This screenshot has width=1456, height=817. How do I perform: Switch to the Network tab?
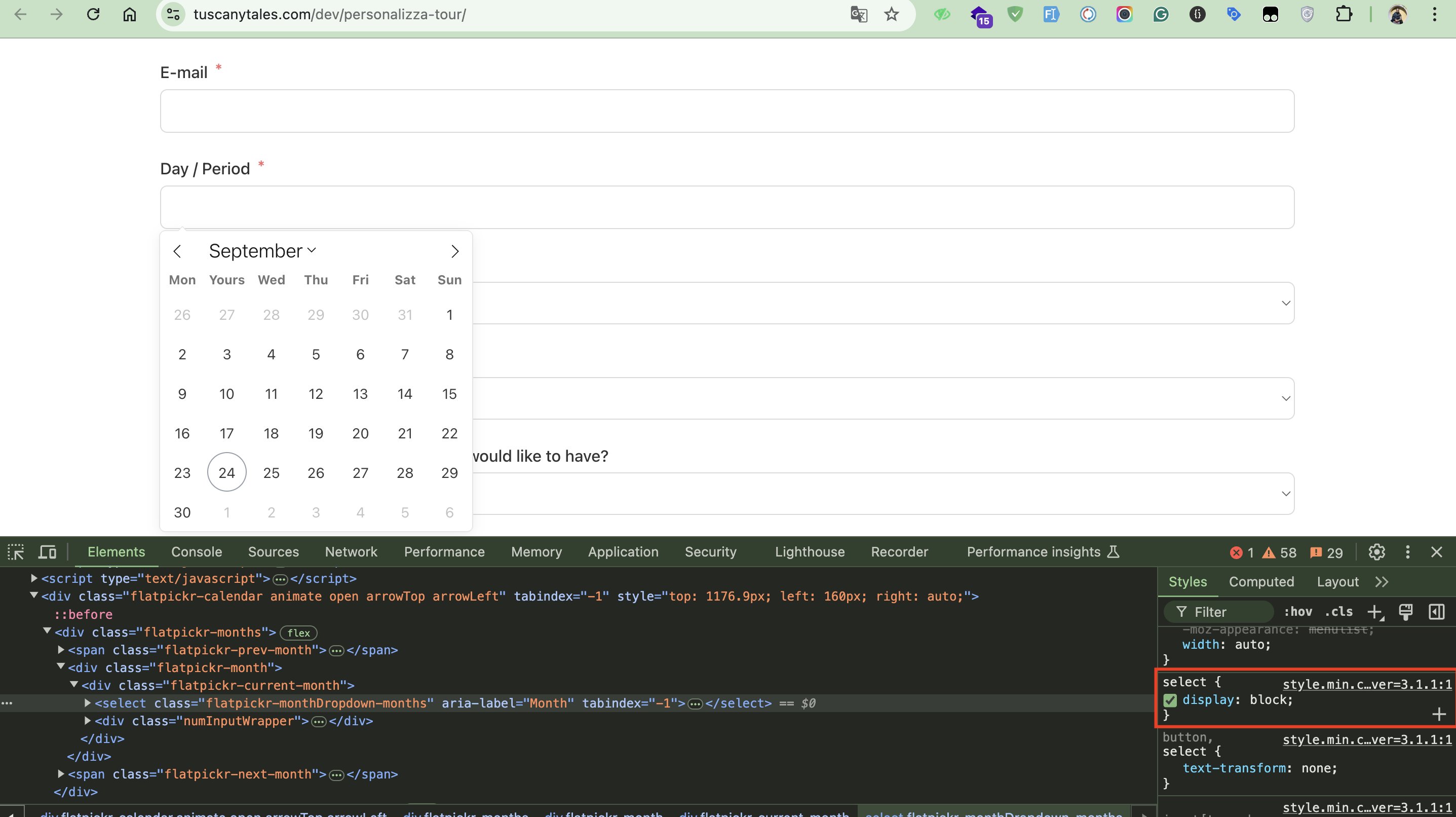(351, 552)
